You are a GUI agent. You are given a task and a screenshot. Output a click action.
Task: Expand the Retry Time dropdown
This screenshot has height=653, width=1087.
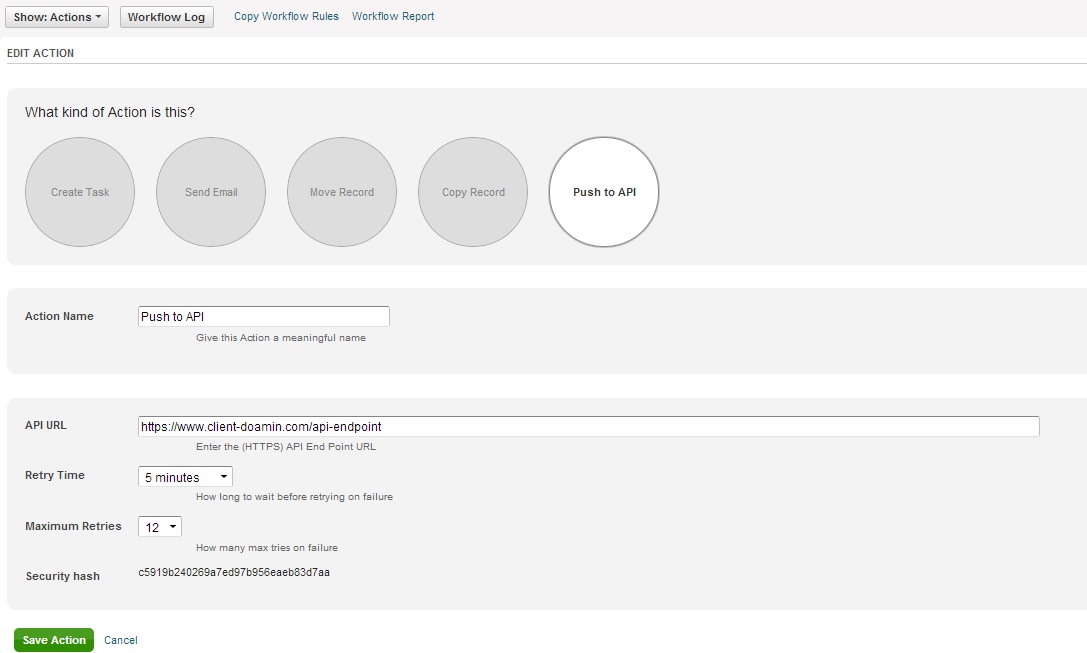point(185,477)
